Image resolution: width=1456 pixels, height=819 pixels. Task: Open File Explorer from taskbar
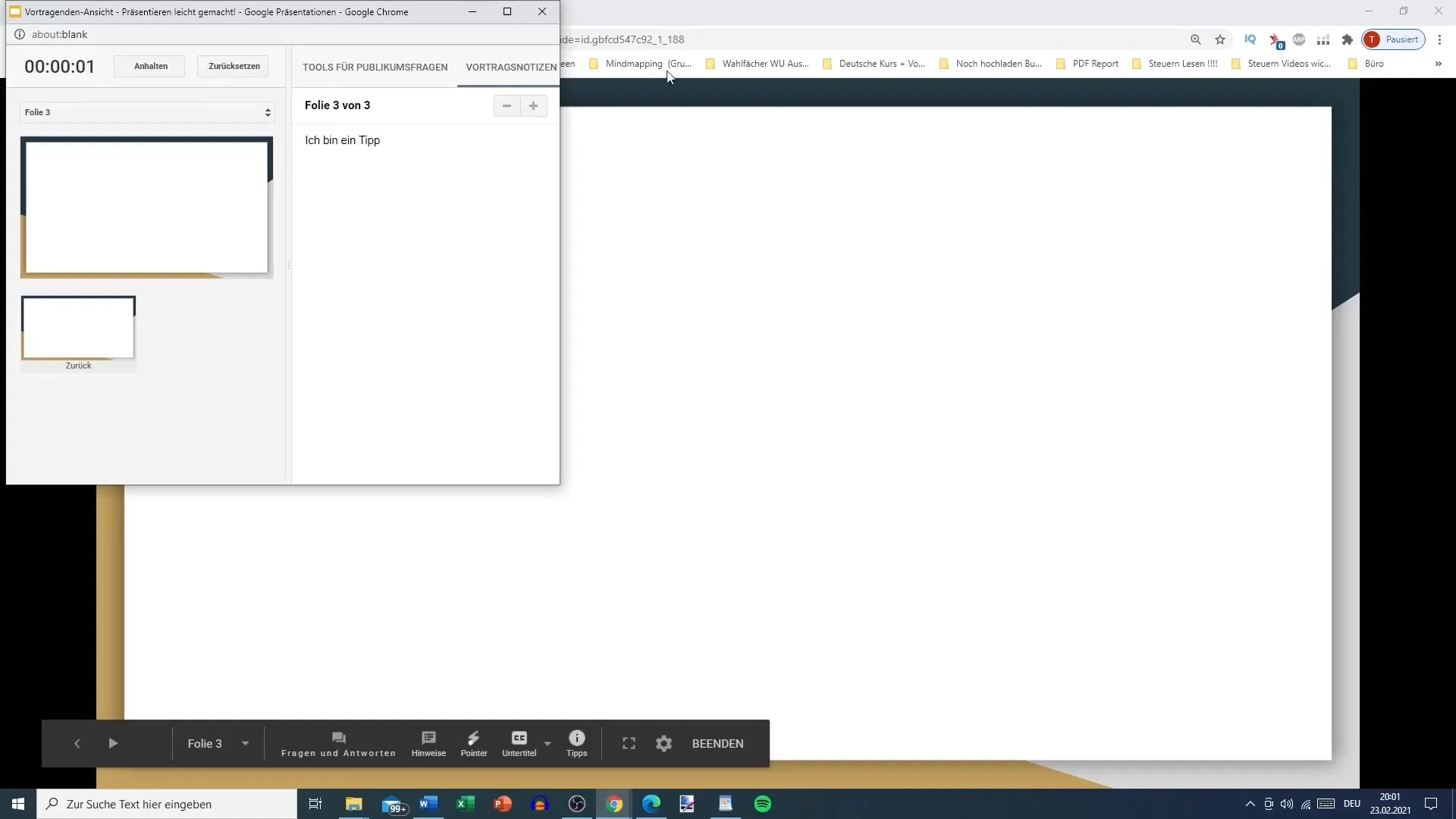pos(353,804)
